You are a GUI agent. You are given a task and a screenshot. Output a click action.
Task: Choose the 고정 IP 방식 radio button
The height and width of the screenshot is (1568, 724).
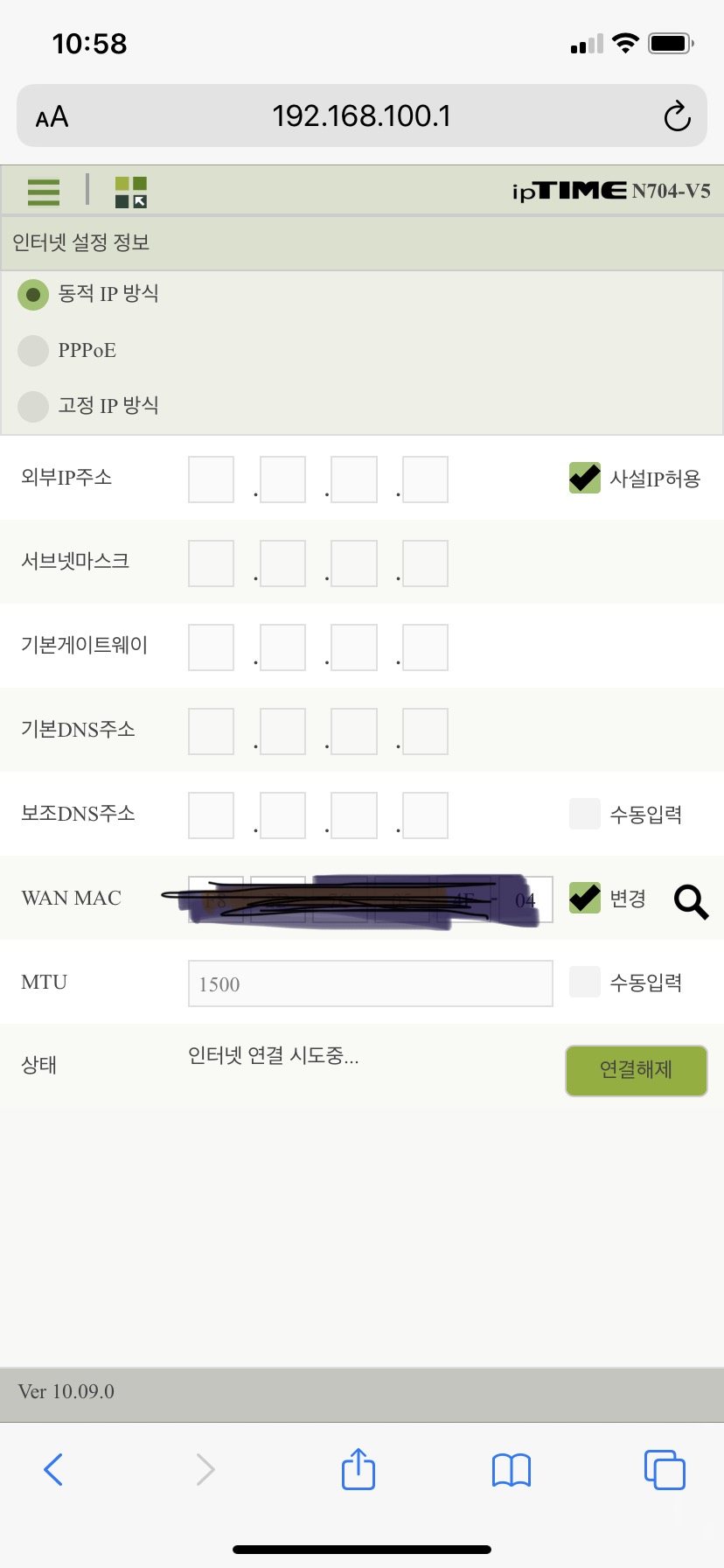(33, 406)
